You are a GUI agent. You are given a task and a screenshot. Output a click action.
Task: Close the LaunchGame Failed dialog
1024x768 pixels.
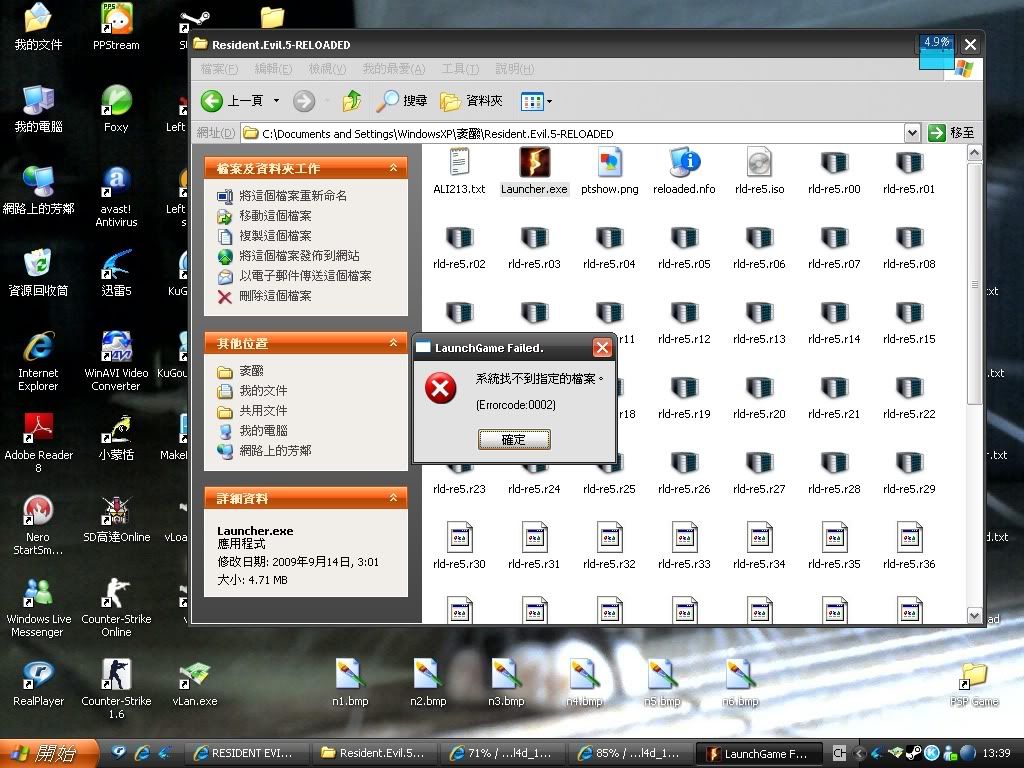(602, 348)
